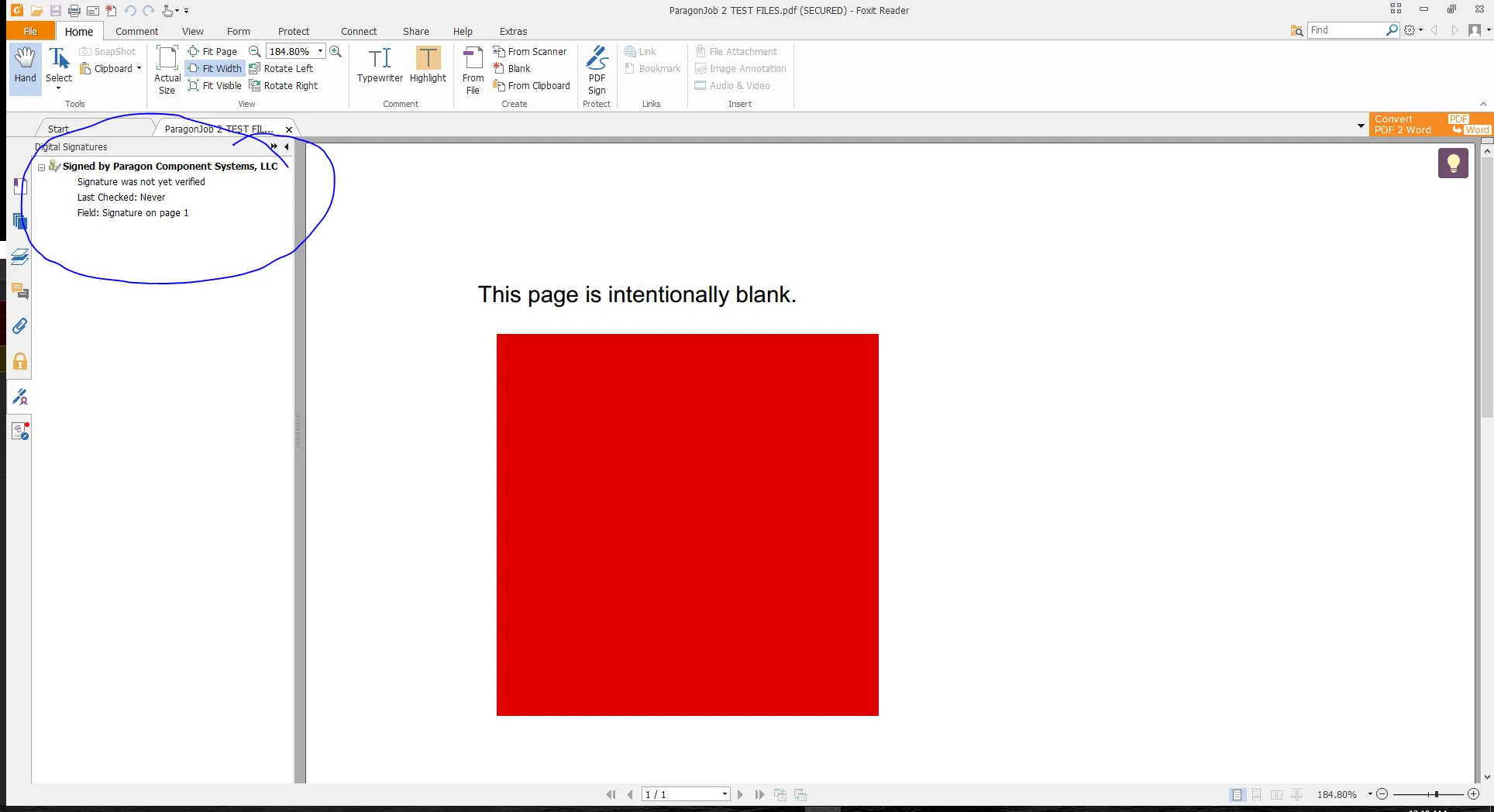The height and width of the screenshot is (812, 1494).
Task: Switch to the Share ribbon tab
Action: (416, 31)
